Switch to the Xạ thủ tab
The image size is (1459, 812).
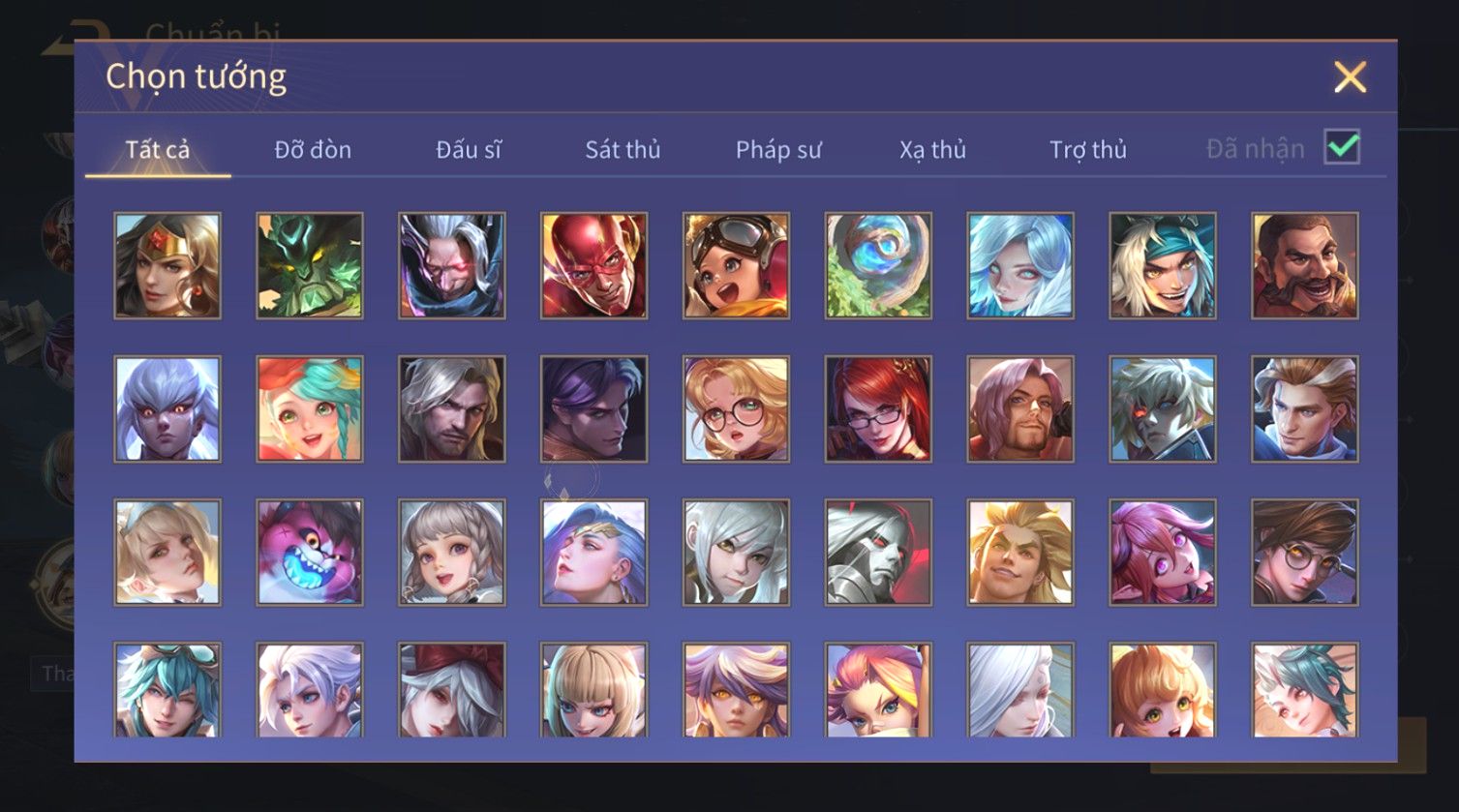click(933, 150)
